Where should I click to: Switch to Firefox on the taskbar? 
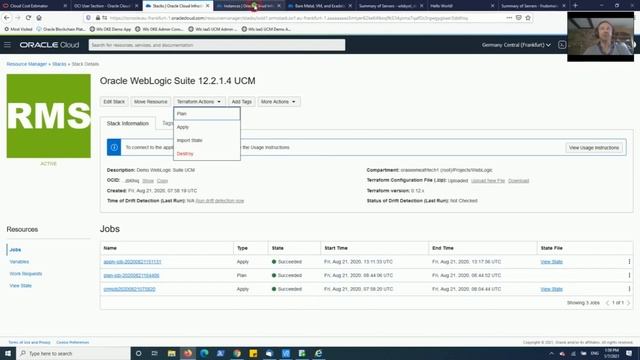(x=188, y=353)
